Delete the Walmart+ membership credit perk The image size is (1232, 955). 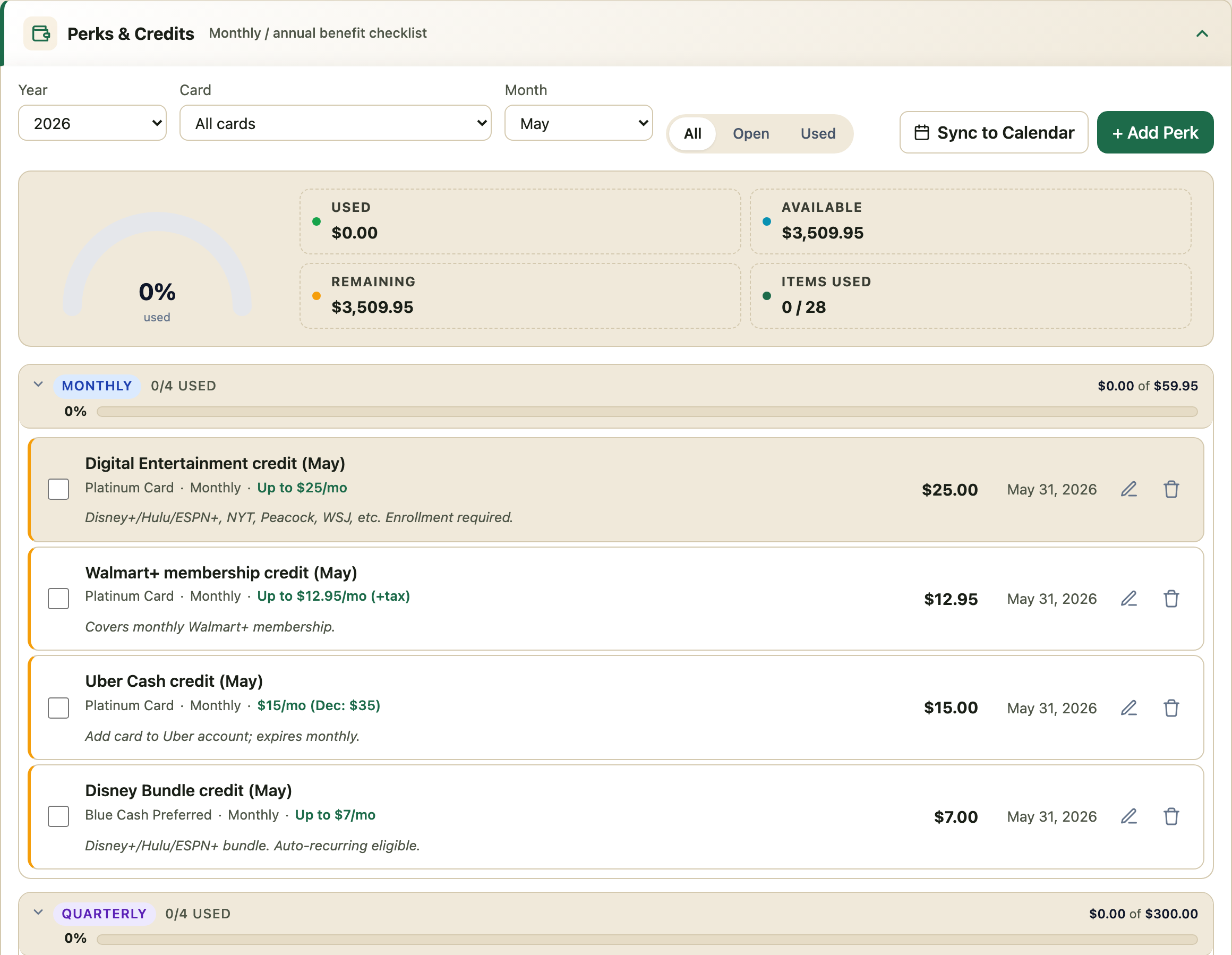[x=1171, y=599]
